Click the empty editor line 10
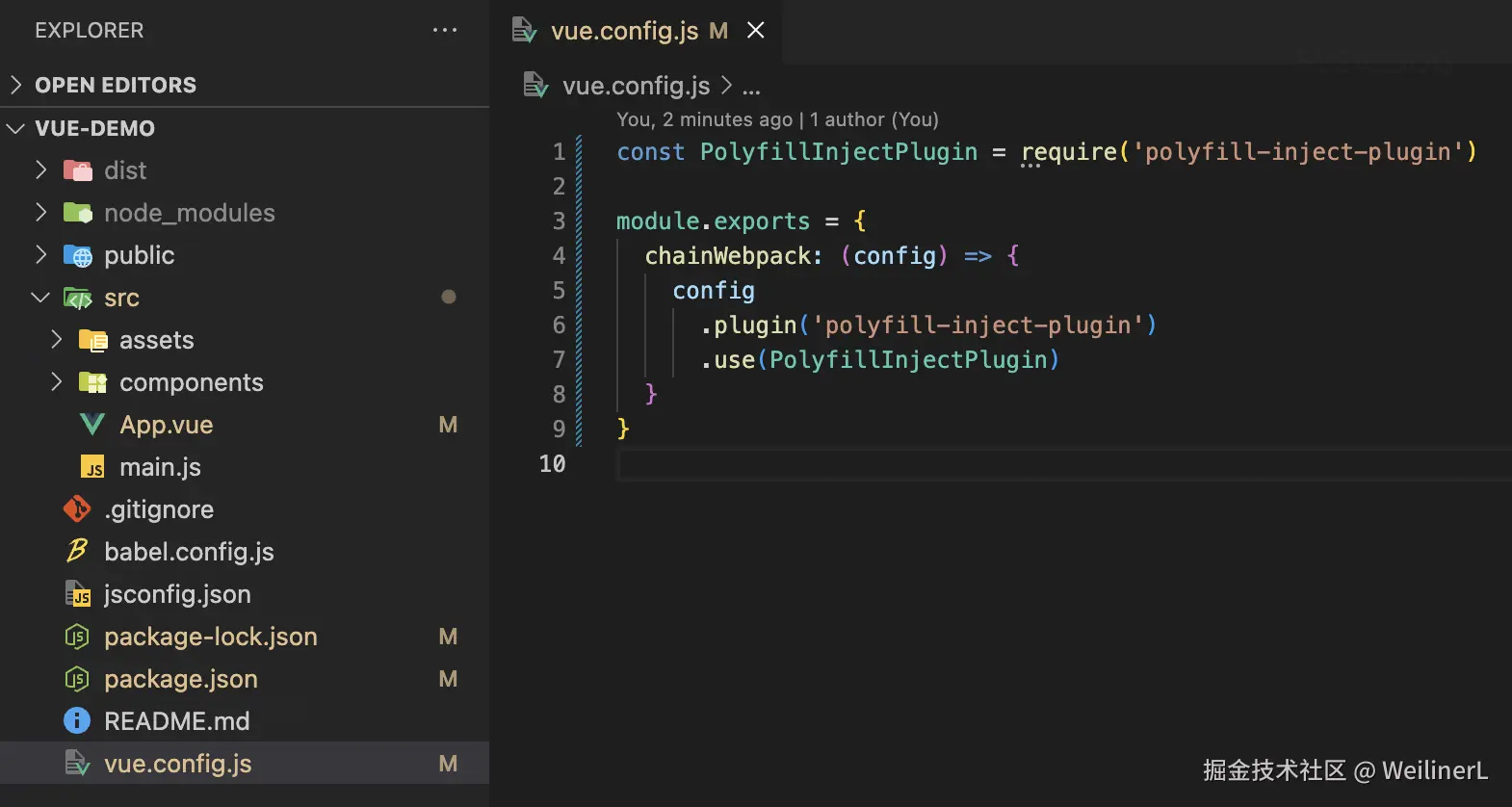Screen dimensions: 1512x807 1064,464
